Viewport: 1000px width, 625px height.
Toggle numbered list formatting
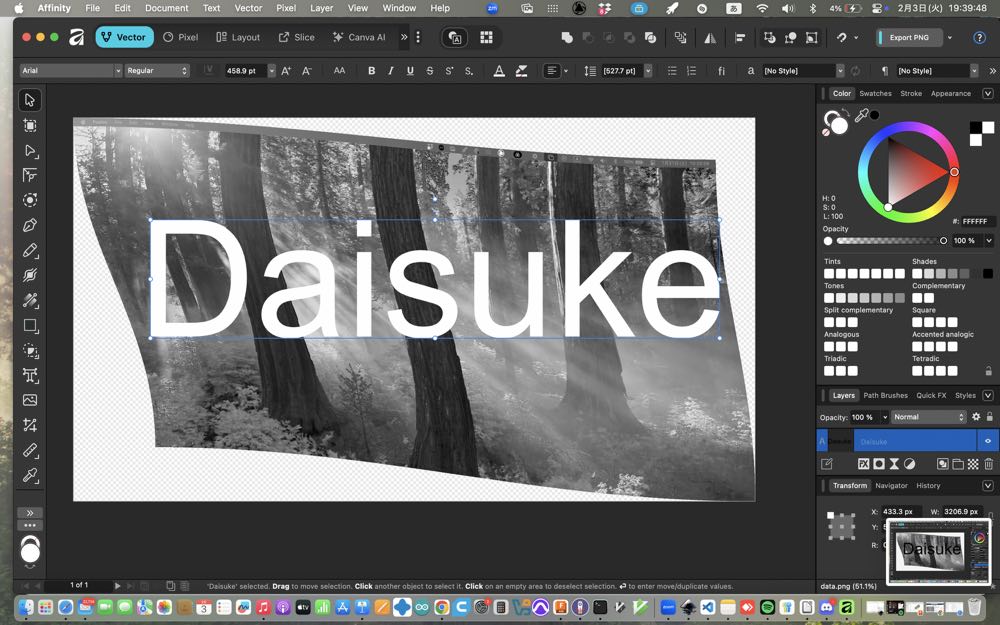[691, 71]
